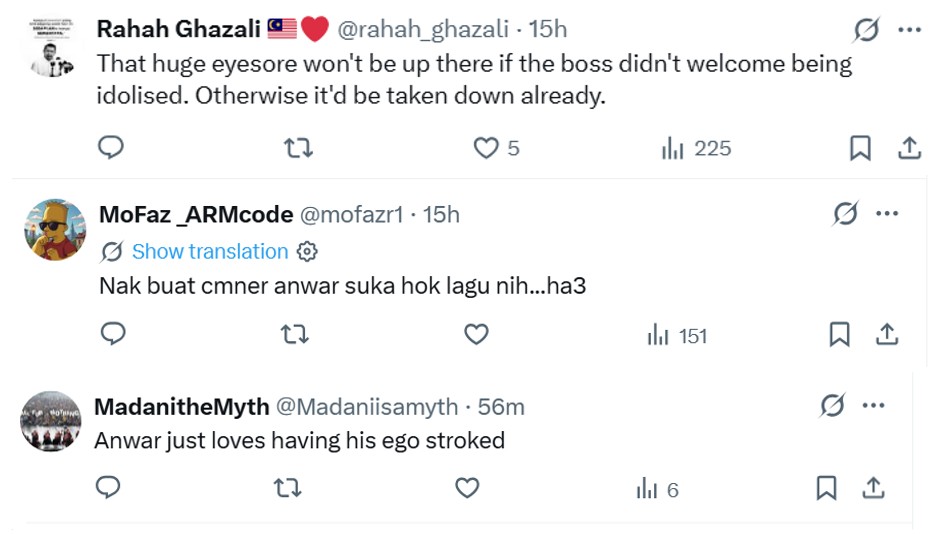
Task: Open translation settings gear icon
Action: coord(308,251)
